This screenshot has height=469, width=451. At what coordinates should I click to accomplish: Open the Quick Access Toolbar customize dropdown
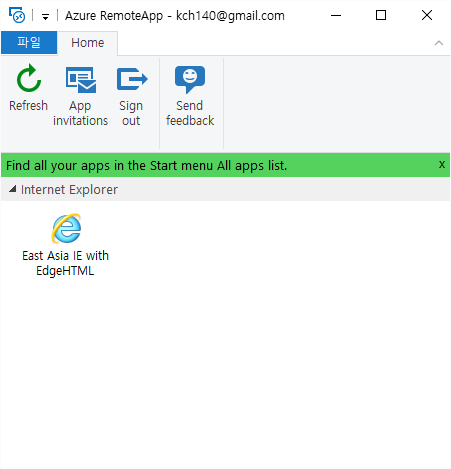(x=45, y=16)
